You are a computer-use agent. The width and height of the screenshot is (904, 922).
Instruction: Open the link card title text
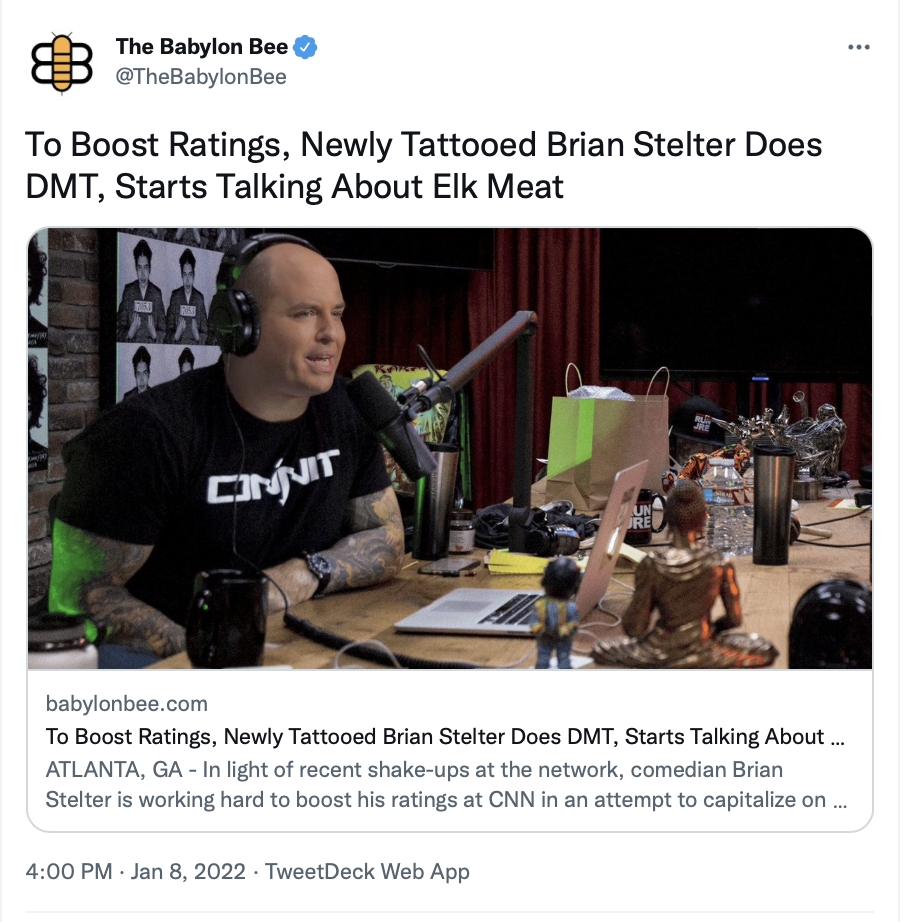tap(445, 736)
